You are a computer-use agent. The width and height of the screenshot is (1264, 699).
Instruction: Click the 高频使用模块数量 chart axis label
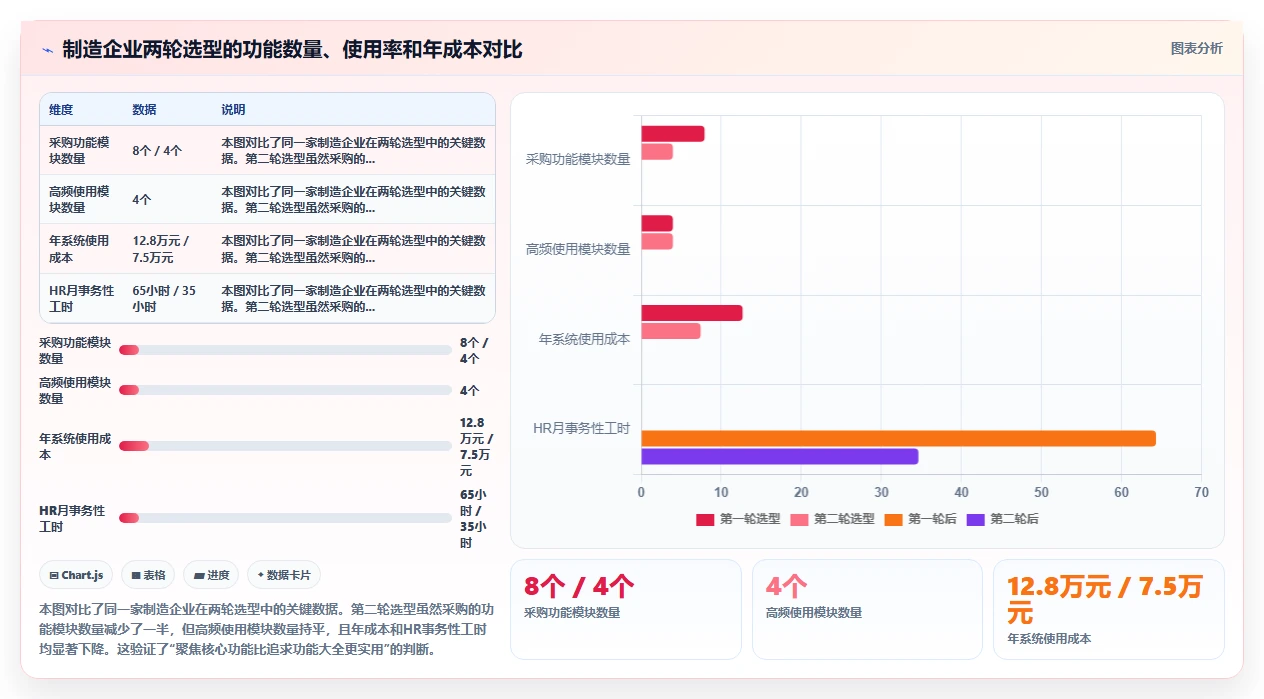tap(578, 249)
